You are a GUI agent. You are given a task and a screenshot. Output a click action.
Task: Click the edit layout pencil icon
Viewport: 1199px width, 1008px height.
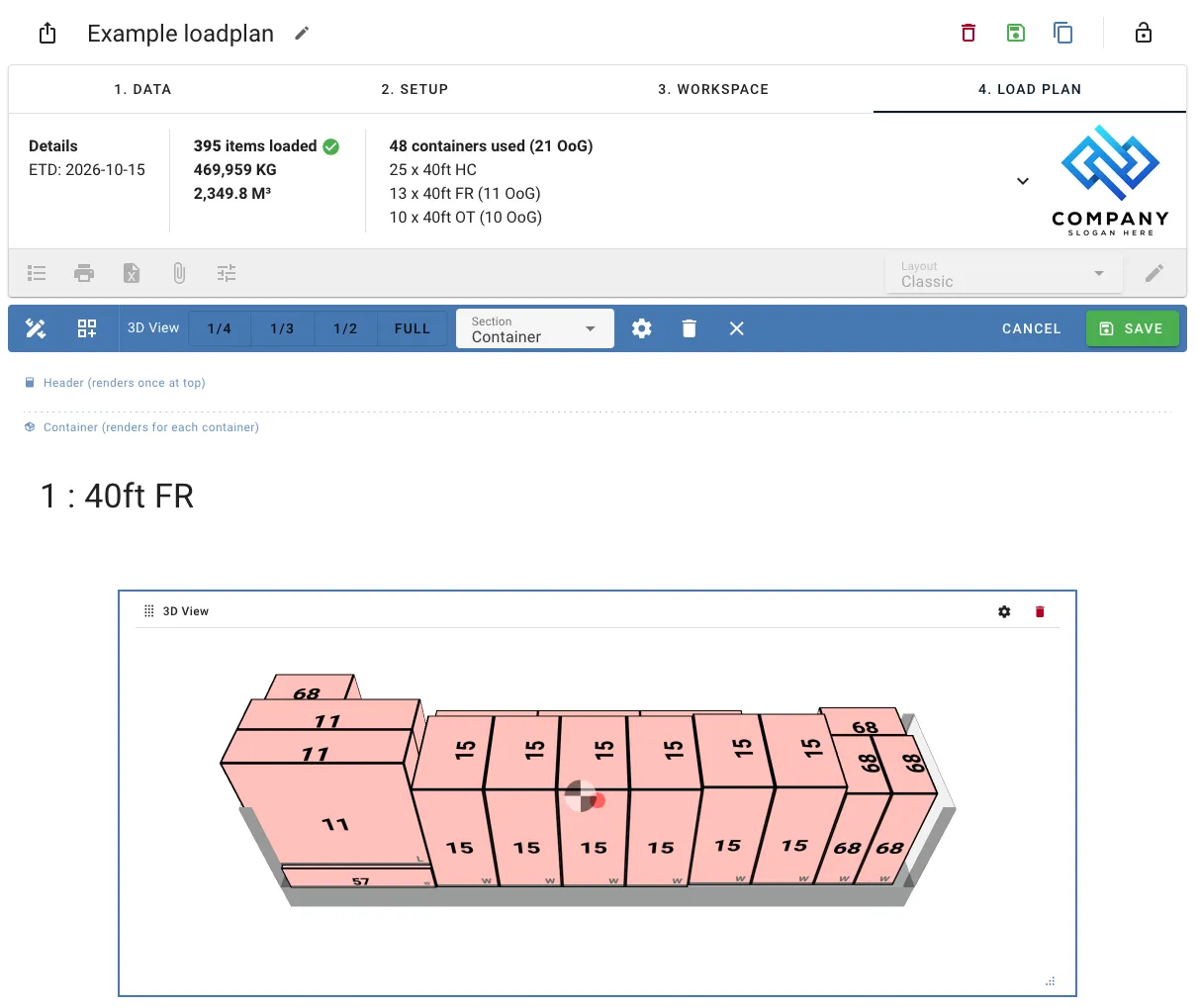point(1154,273)
